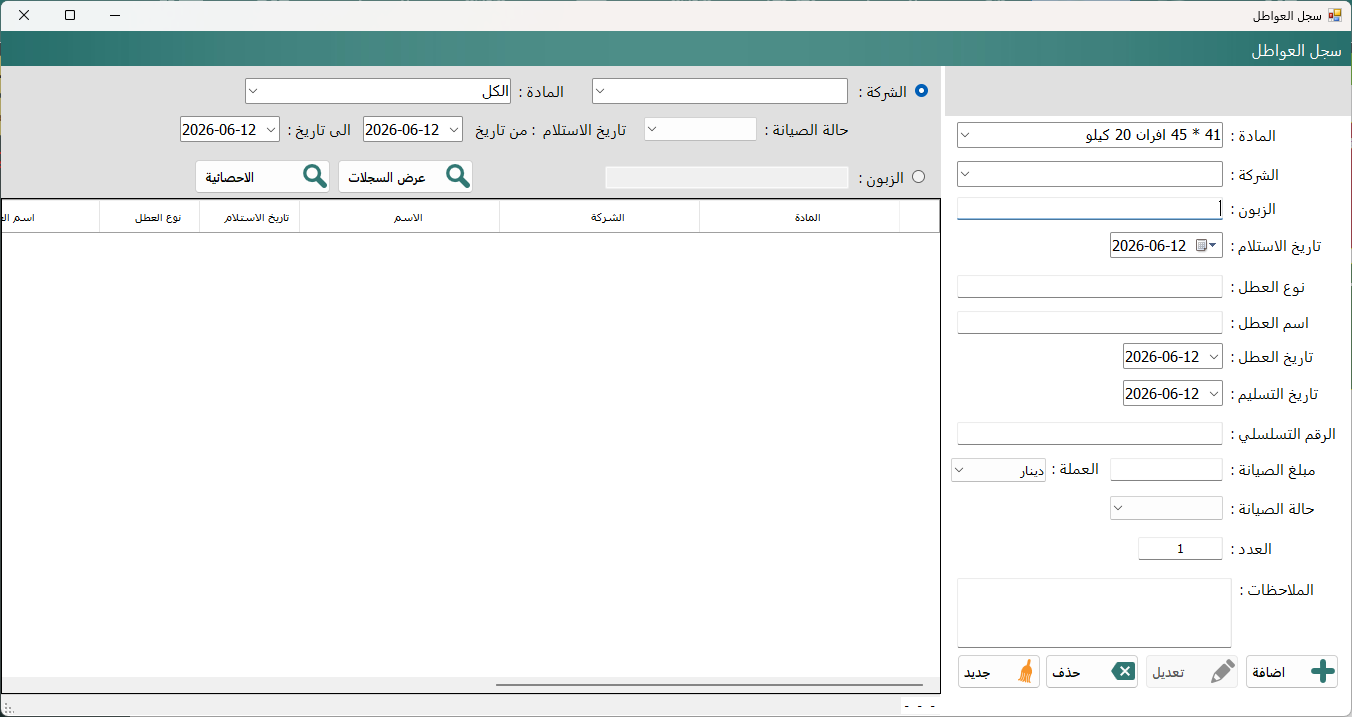Open the العملة currency dropdown
Screen dimensions: 1352x717
958,469
